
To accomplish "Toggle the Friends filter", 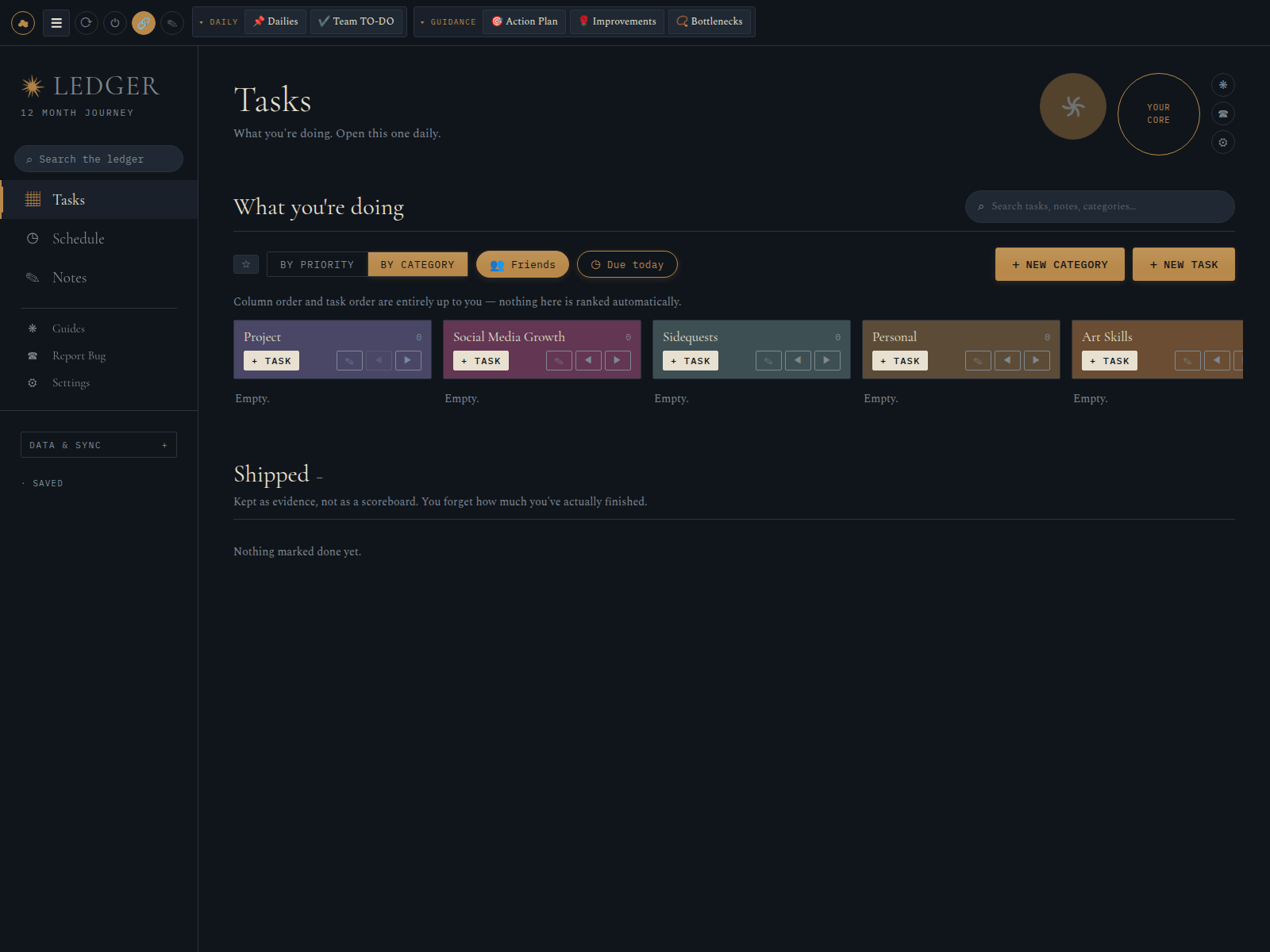I will 523,264.
